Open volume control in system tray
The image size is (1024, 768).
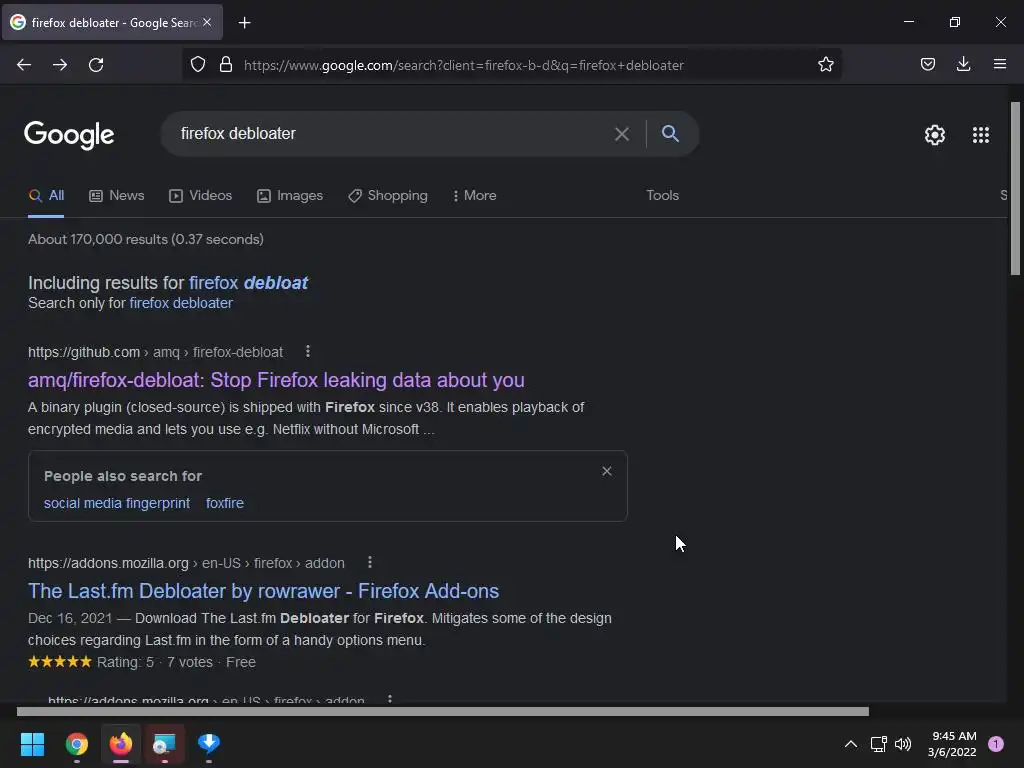click(x=903, y=743)
